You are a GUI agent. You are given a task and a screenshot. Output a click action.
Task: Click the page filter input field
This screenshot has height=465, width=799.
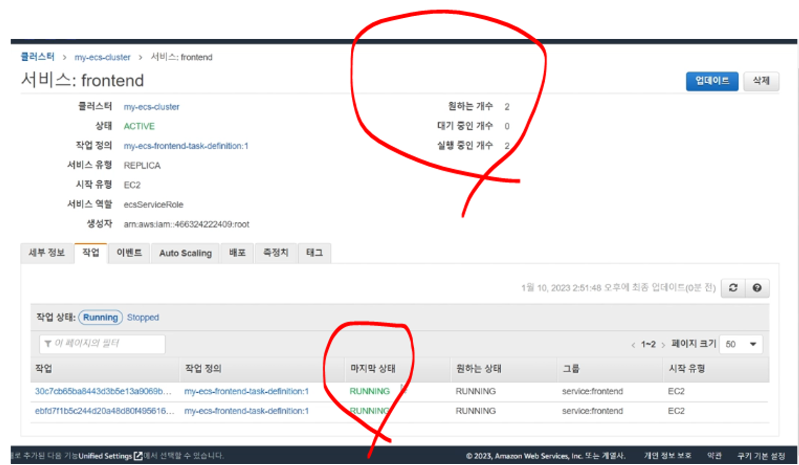[x=102, y=344]
